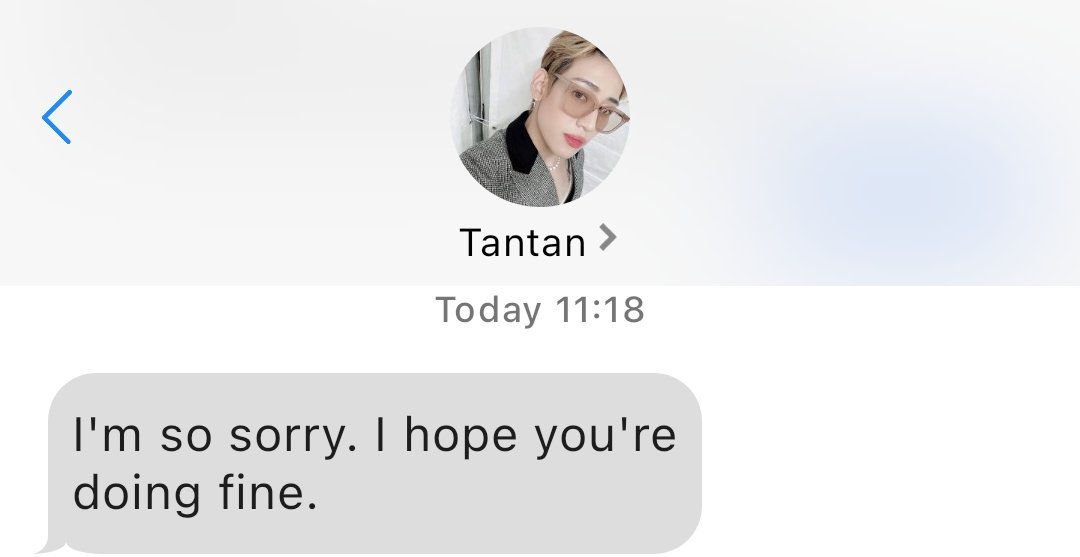
Task: Click the word "sorry" in the message
Action: tap(293, 437)
